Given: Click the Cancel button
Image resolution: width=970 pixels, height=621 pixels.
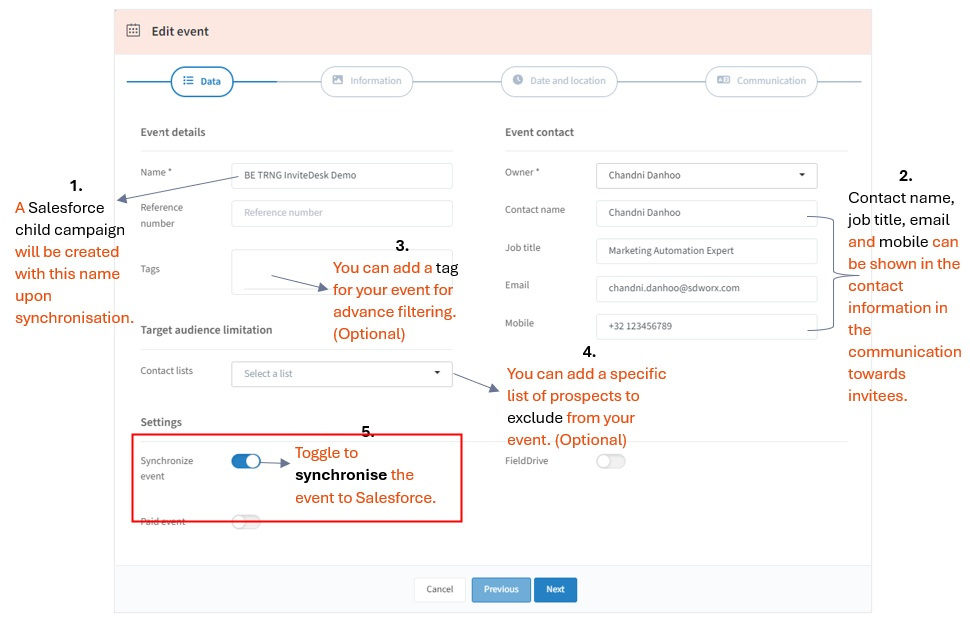Looking at the screenshot, I should (x=440, y=589).
